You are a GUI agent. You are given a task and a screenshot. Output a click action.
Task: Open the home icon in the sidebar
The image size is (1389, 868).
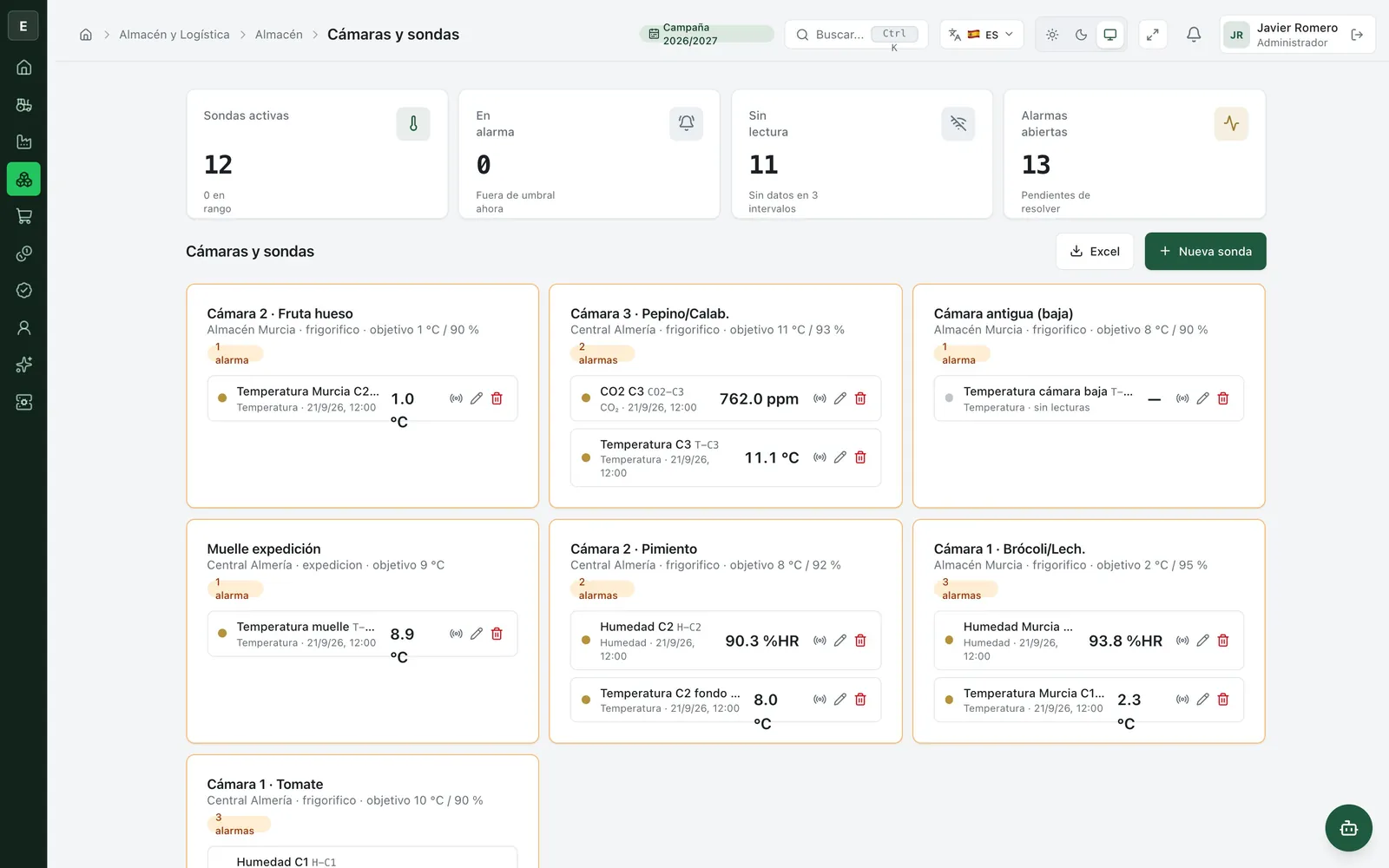click(24, 68)
